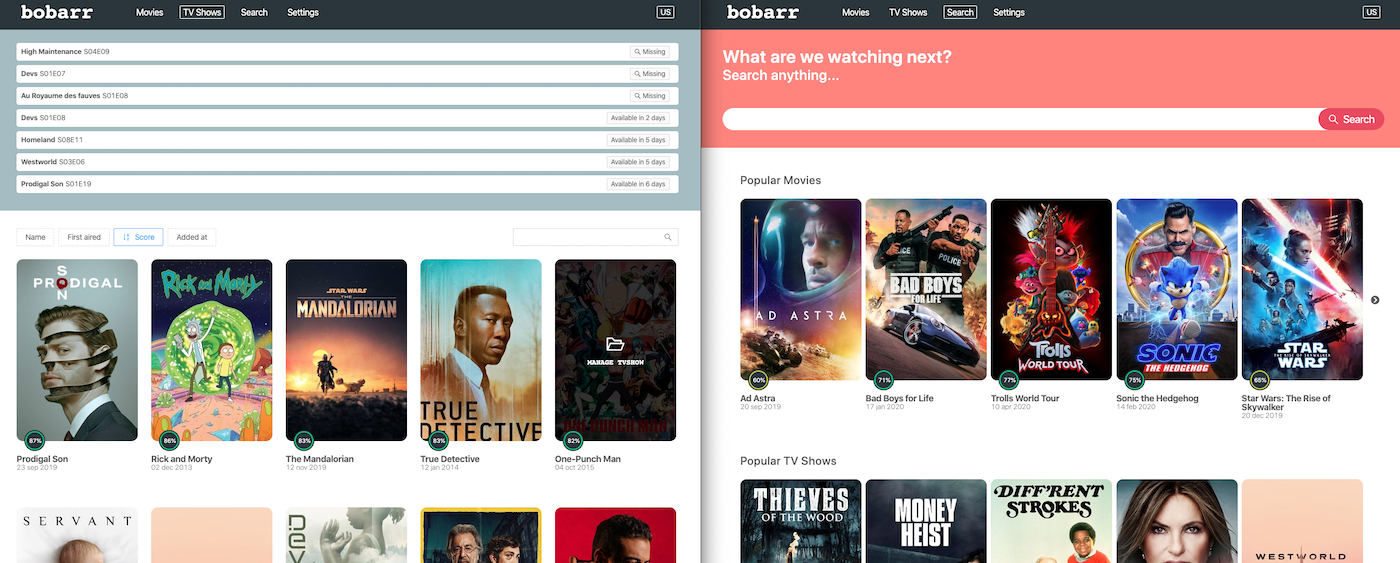
Task: Click the 82% score badge on One-Punch Man
Action: point(574,440)
